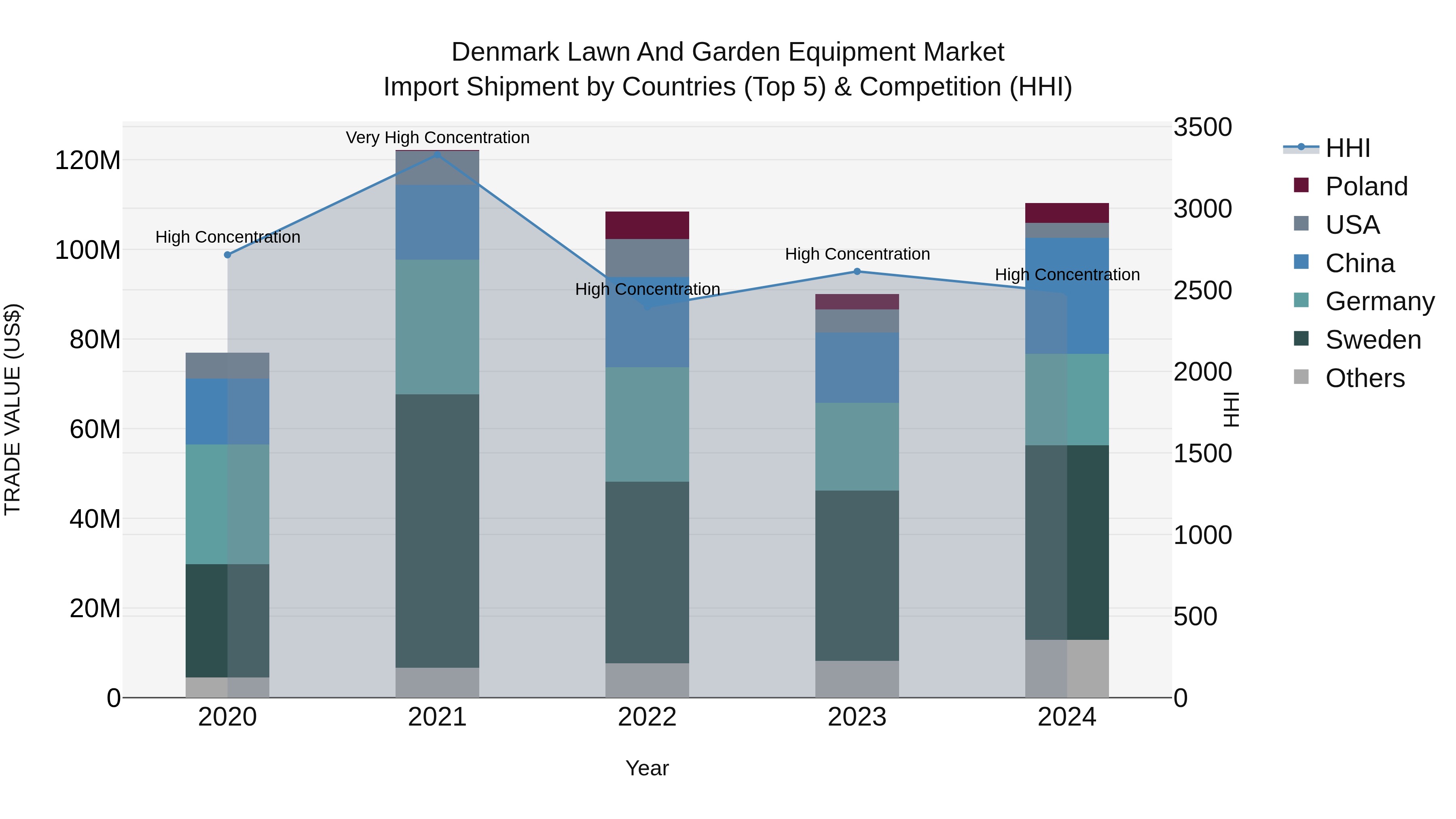Toggle the China legend entry
The height and width of the screenshot is (819, 1456).
(x=1344, y=263)
